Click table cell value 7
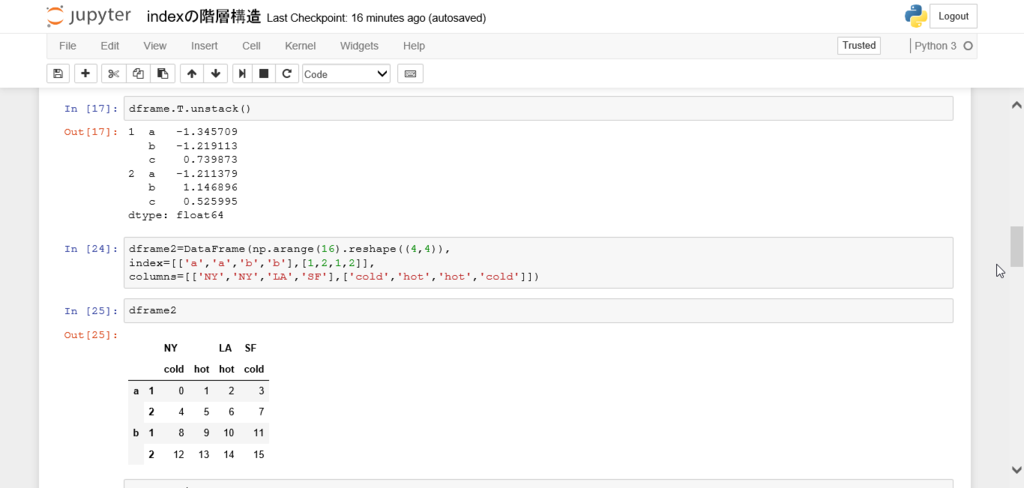1024x488 pixels. [261, 412]
